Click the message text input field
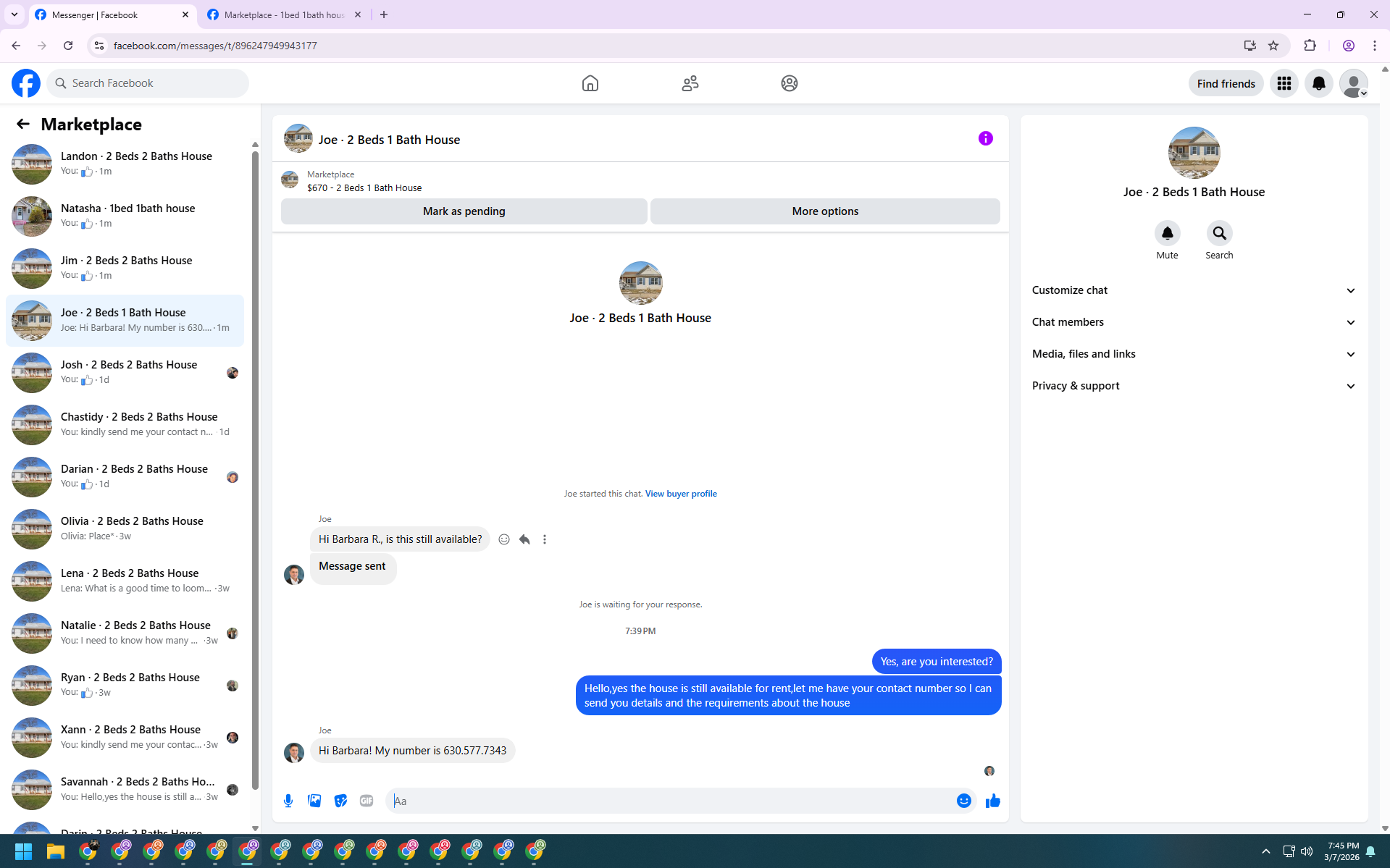This screenshot has width=1390, height=868. (x=671, y=801)
